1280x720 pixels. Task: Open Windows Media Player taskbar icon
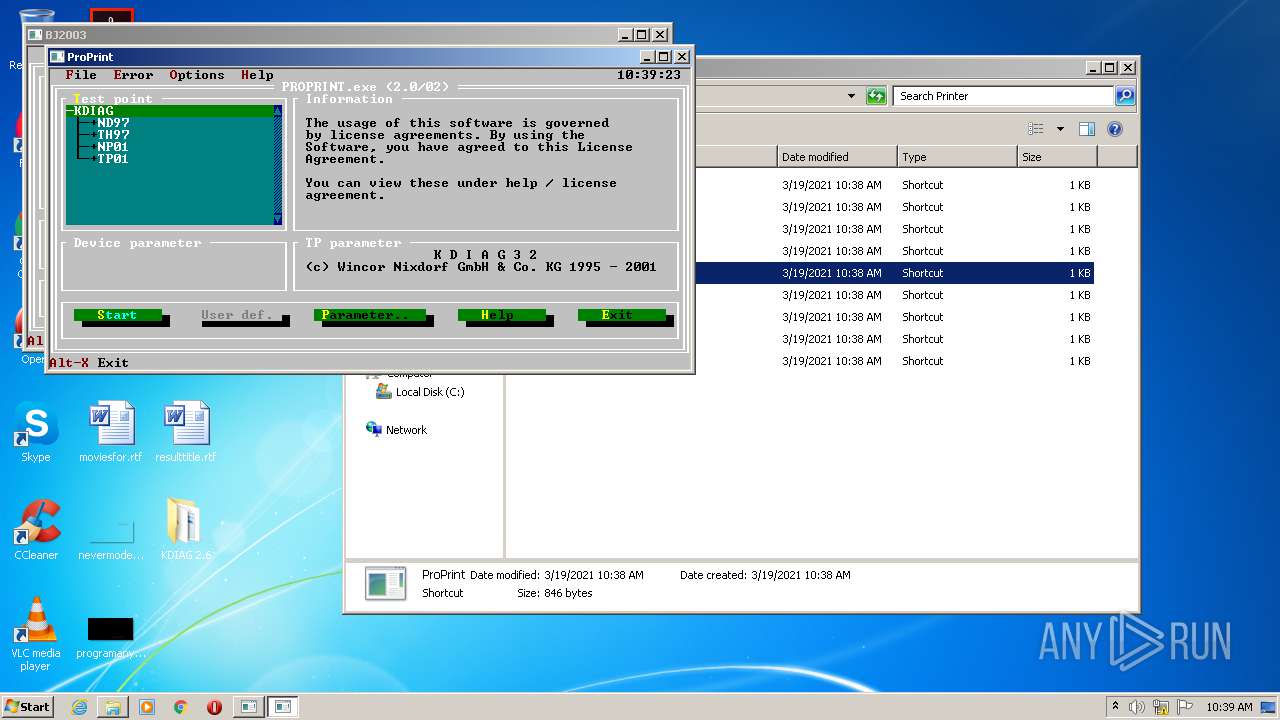(x=147, y=707)
